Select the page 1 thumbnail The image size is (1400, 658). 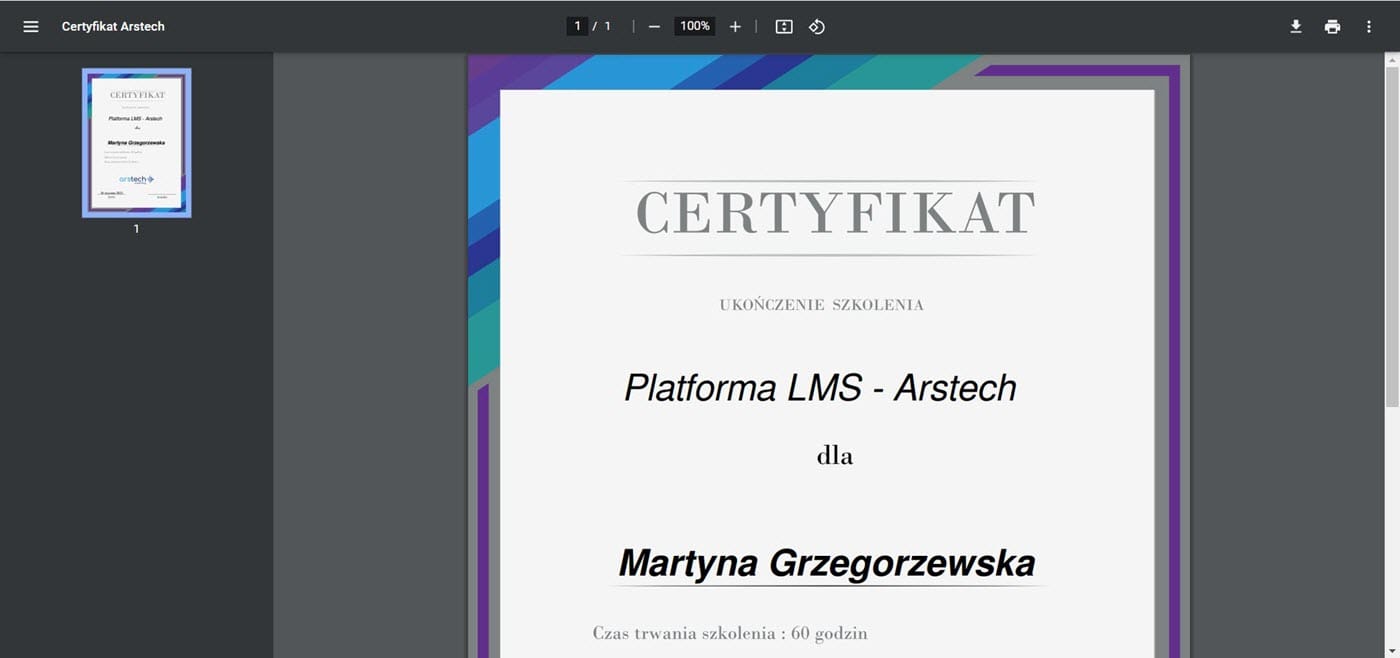coord(137,143)
